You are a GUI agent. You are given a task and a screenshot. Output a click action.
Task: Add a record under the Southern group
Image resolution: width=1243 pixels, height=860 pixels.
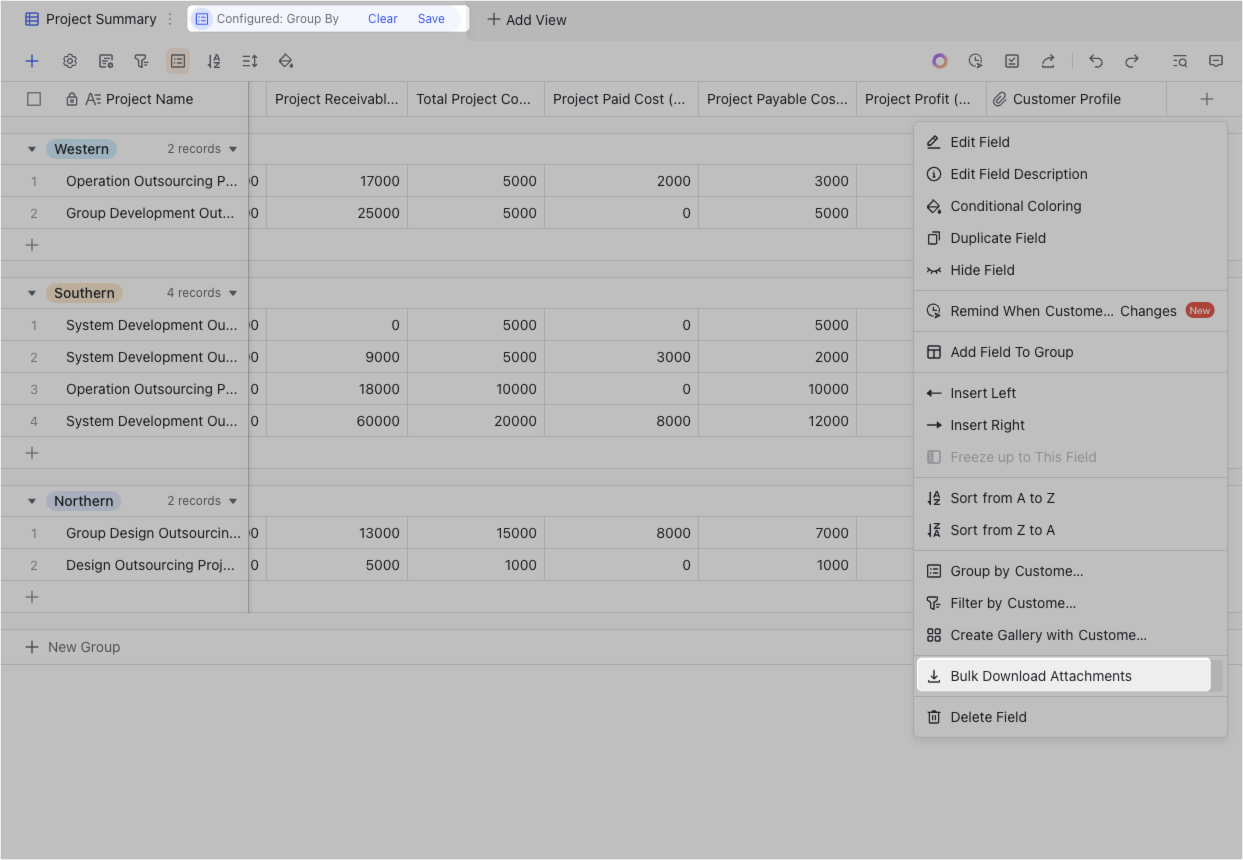32,453
